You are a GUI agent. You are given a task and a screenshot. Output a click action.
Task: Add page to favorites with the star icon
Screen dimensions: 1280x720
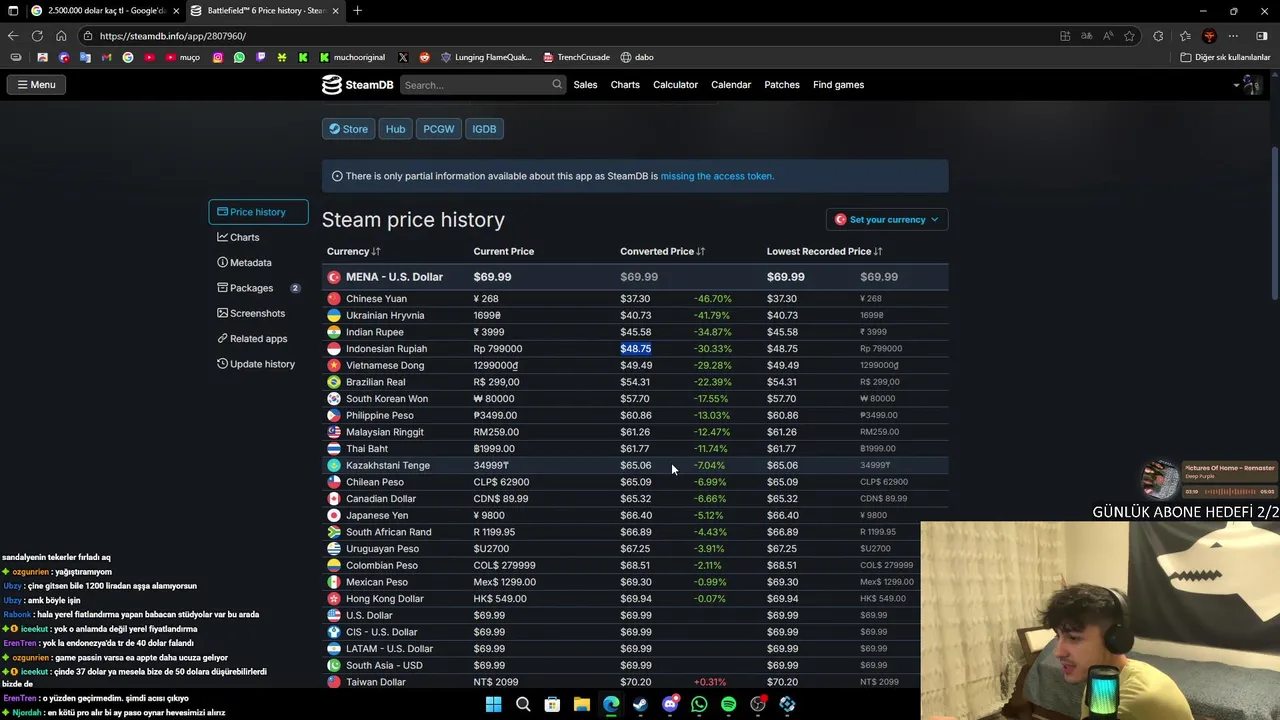pyautogui.click(x=1129, y=36)
